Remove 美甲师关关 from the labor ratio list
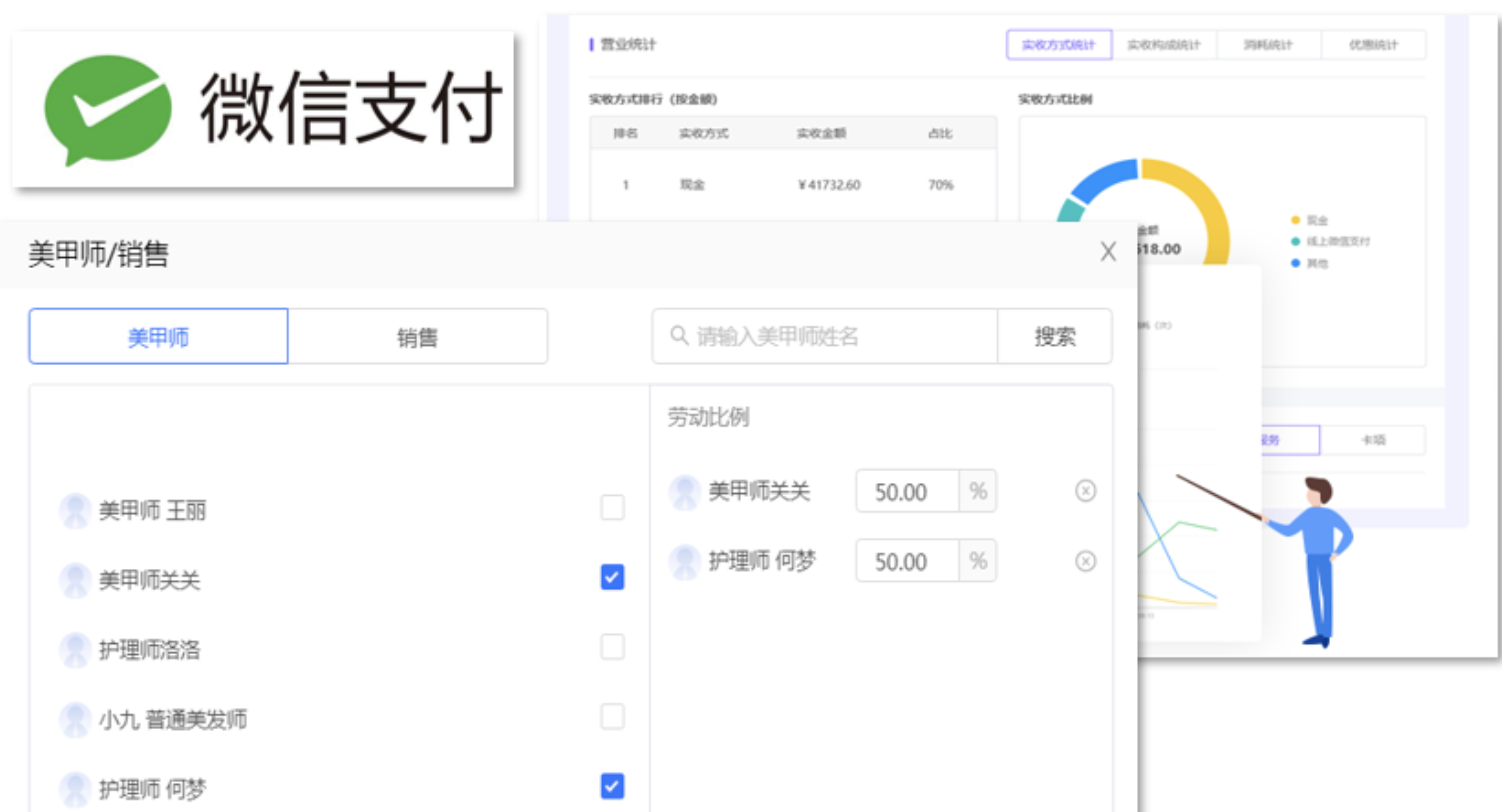The image size is (1502, 812). pyautogui.click(x=1085, y=491)
